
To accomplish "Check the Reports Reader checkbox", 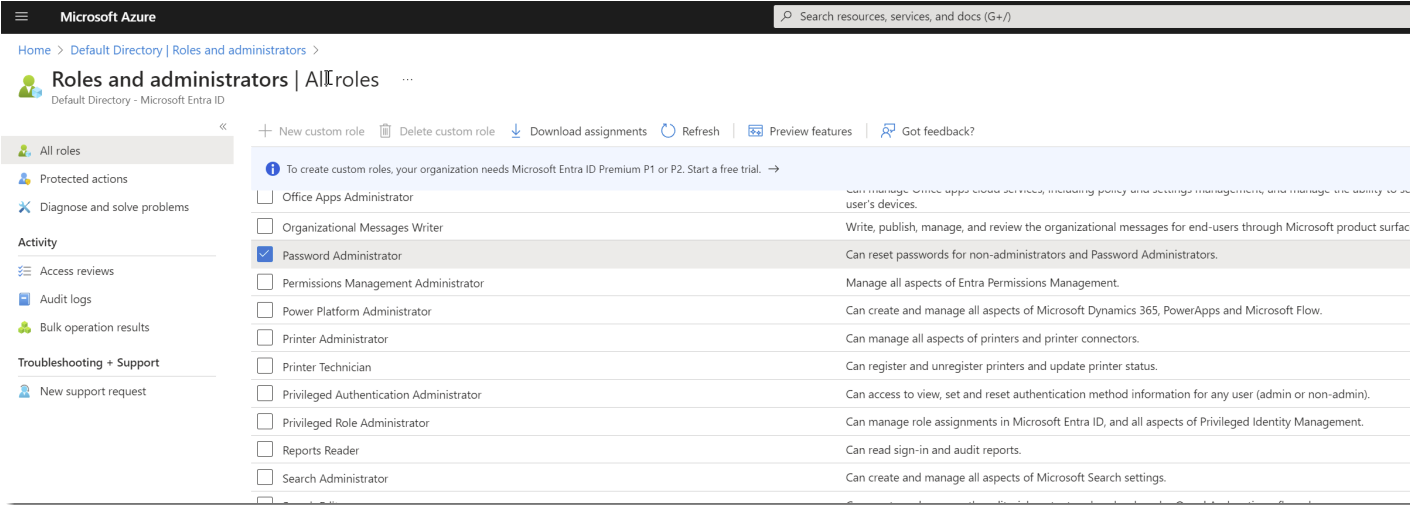I will tap(265, 451).
